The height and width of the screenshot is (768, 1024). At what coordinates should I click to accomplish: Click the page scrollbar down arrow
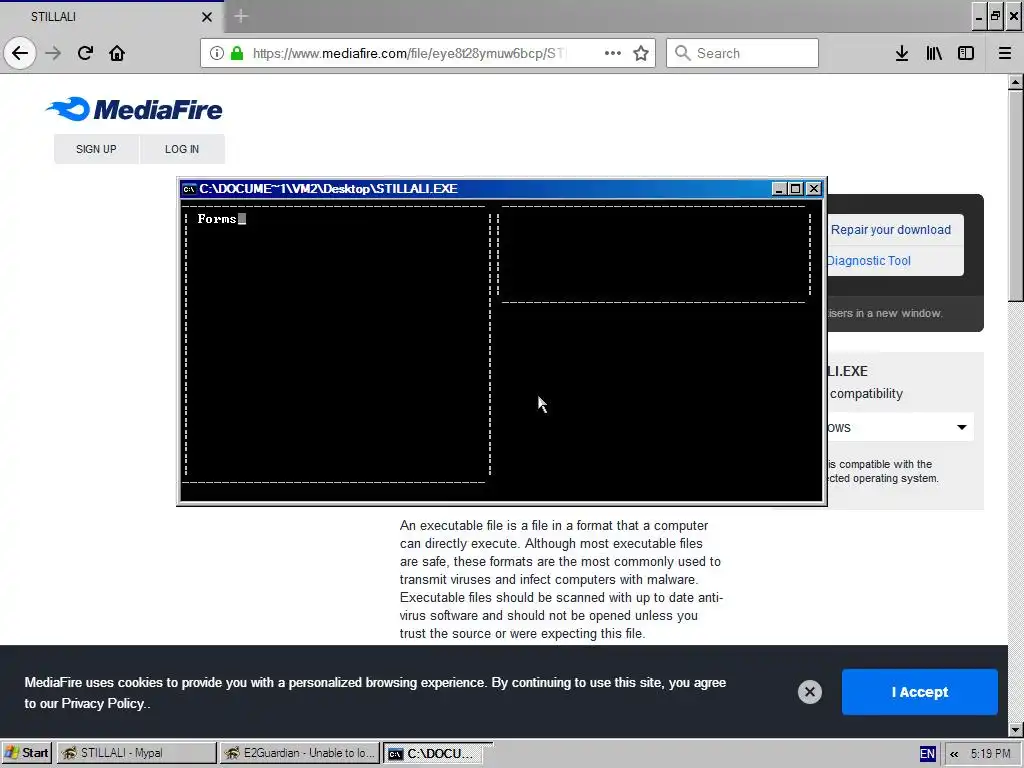point(1016,729)
